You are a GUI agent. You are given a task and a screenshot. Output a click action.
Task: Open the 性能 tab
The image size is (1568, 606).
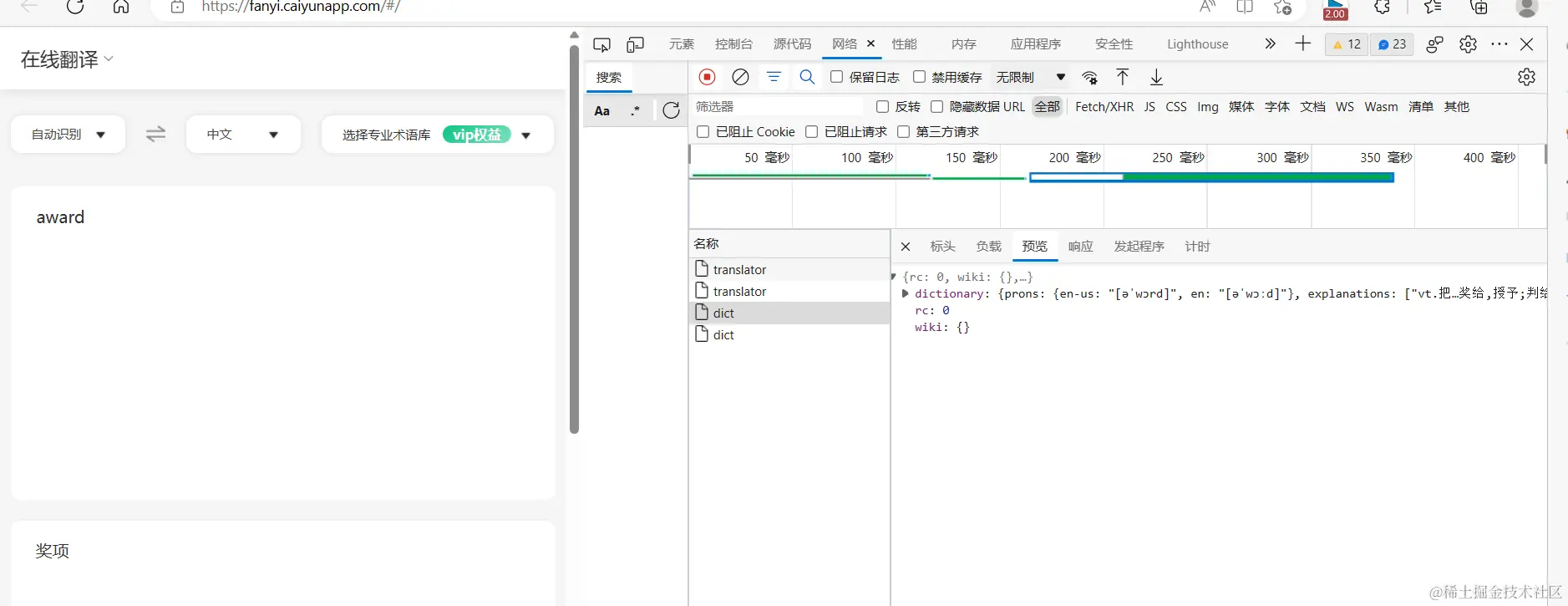[x=904, y=44]
